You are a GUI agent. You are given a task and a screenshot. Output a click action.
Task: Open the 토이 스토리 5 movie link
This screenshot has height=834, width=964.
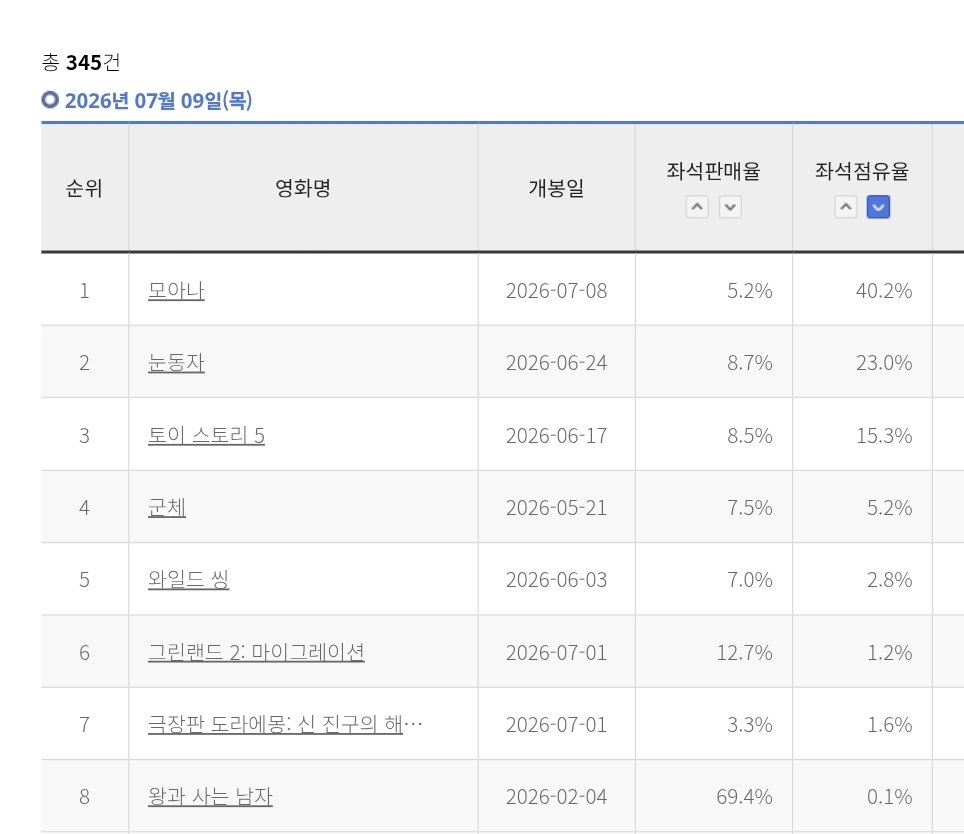coord(206,435)
